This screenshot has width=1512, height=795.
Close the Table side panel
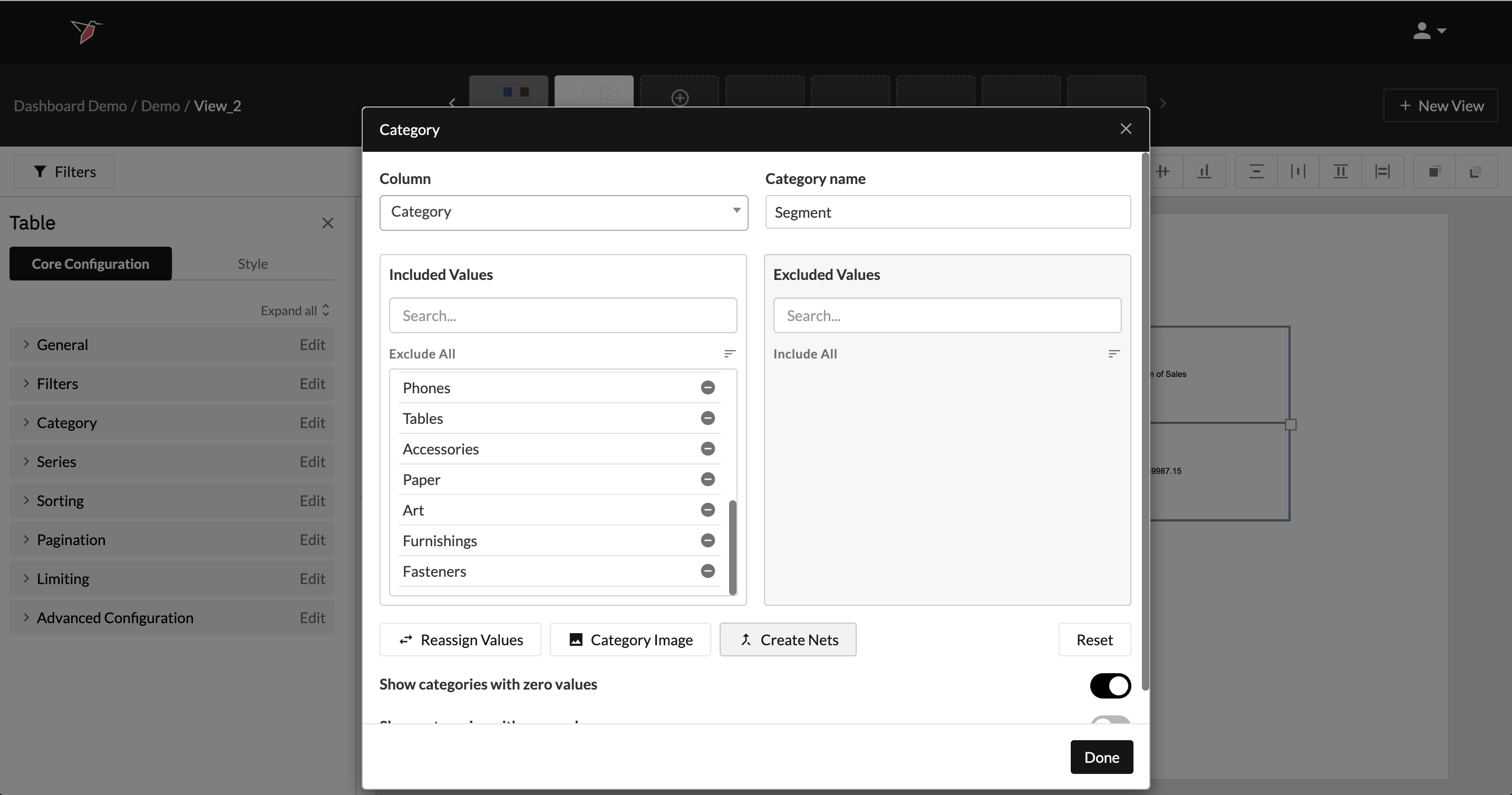coord(327,223)
